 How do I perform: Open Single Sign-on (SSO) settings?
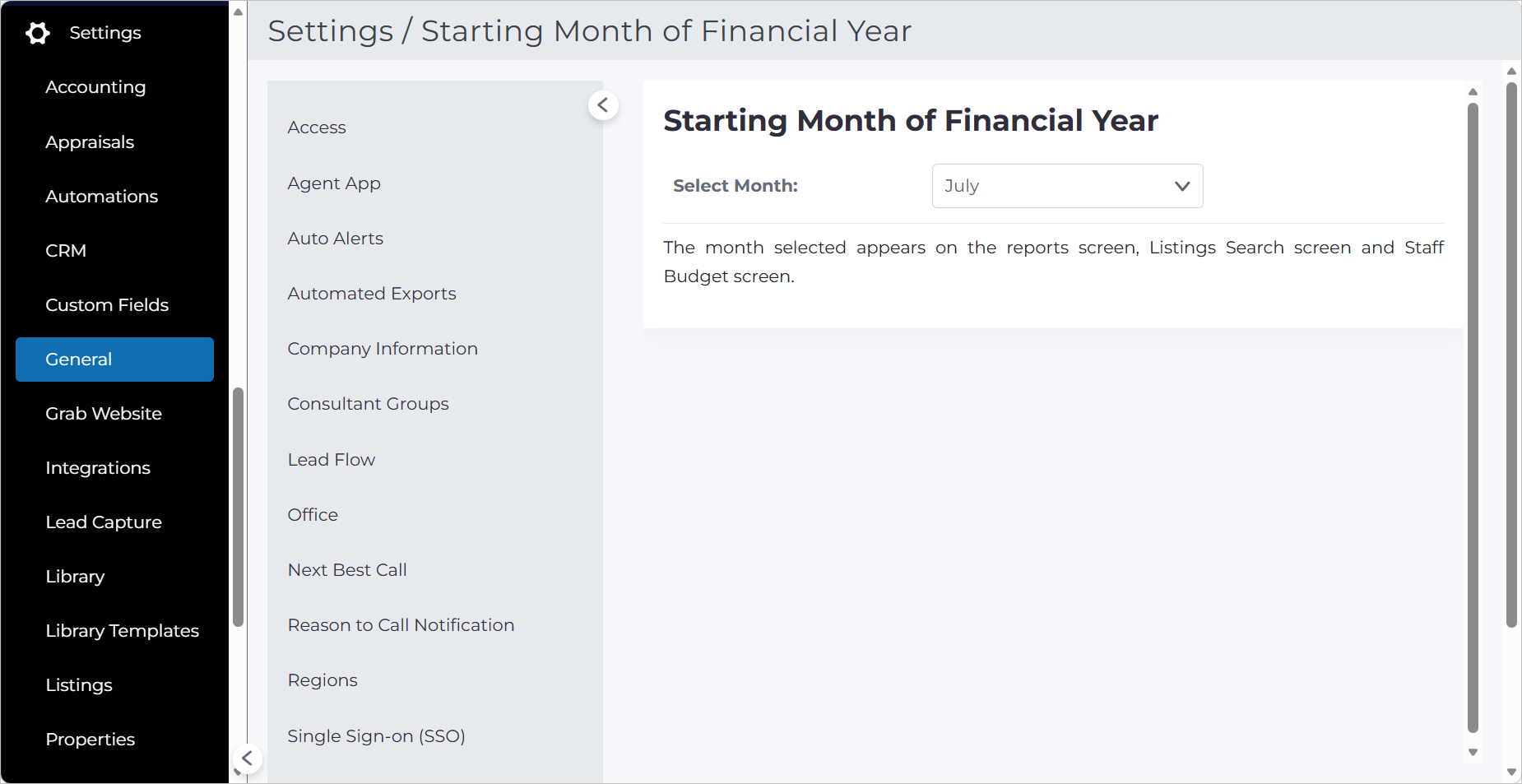[x=377, y=736]
